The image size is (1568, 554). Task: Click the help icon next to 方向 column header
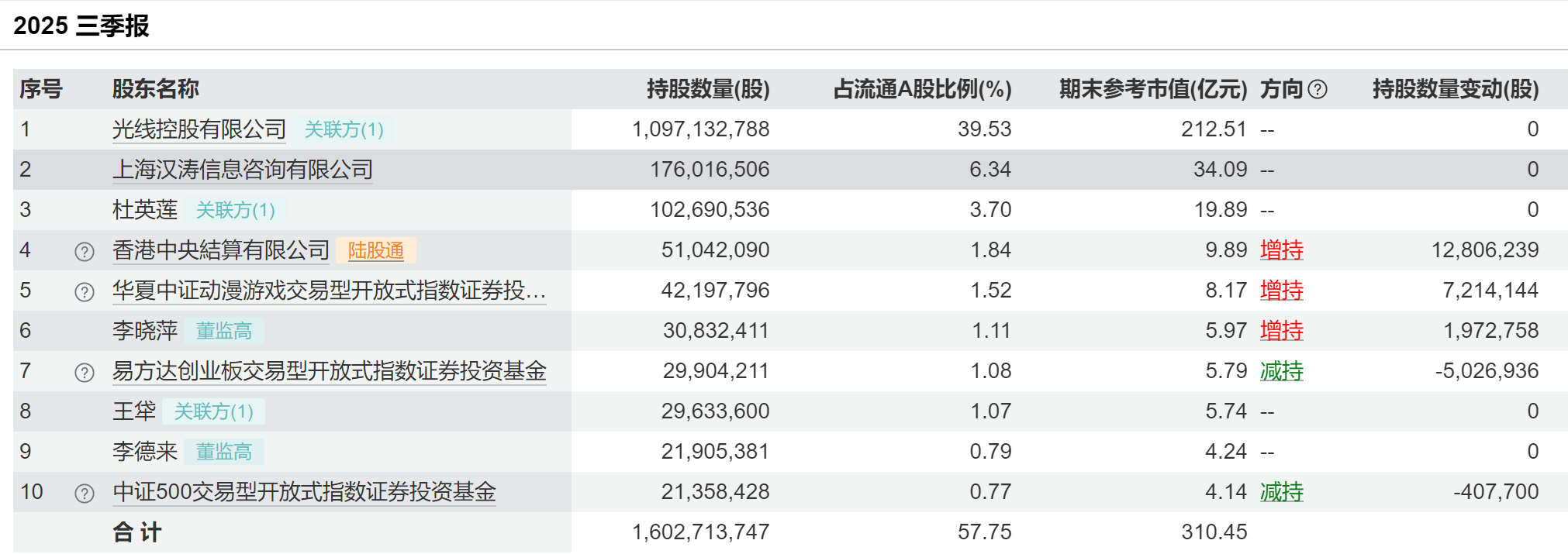(x=1316, y=88)
